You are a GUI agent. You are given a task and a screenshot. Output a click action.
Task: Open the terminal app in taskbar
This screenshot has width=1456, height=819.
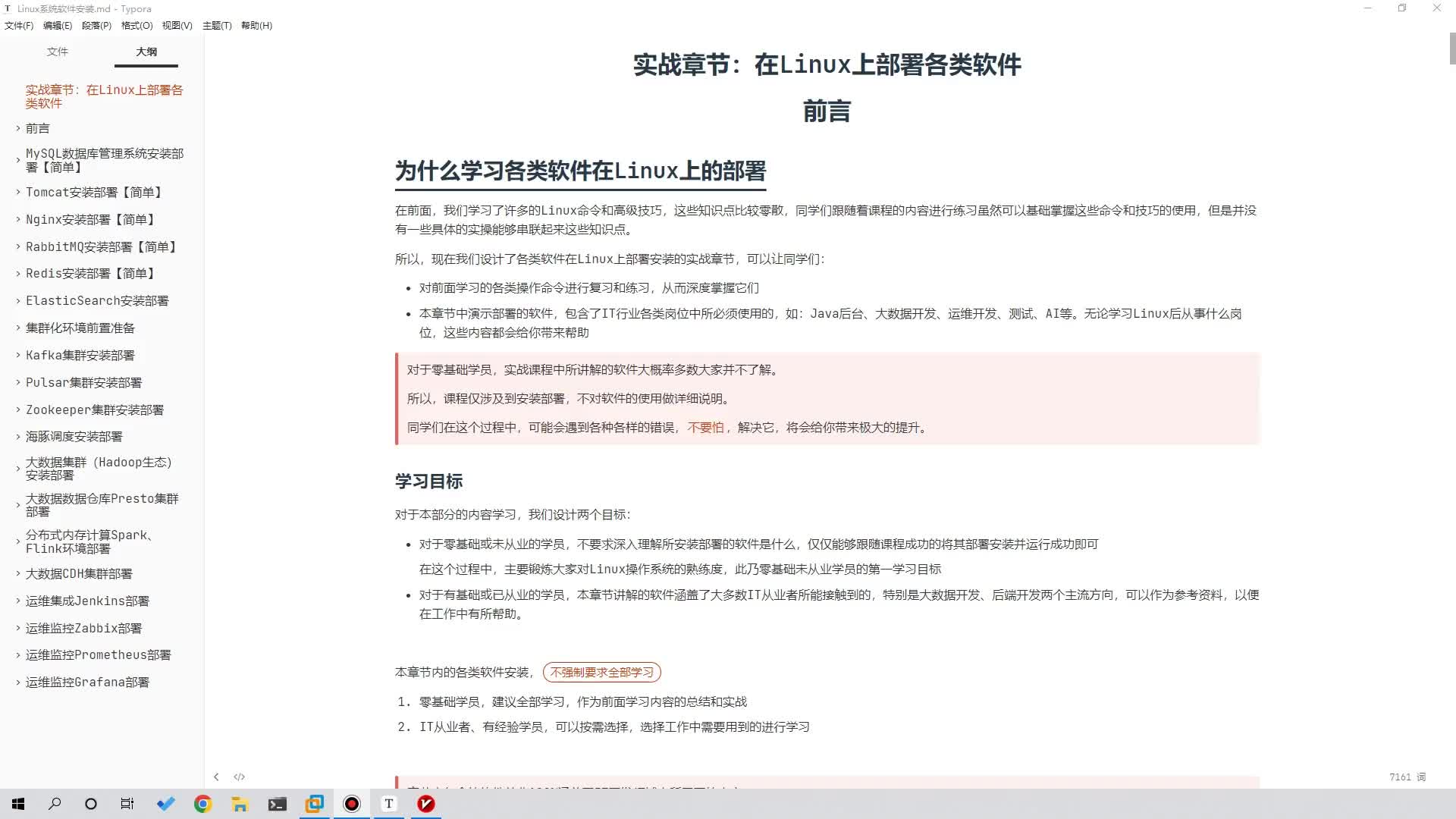[x=277, y=804]
